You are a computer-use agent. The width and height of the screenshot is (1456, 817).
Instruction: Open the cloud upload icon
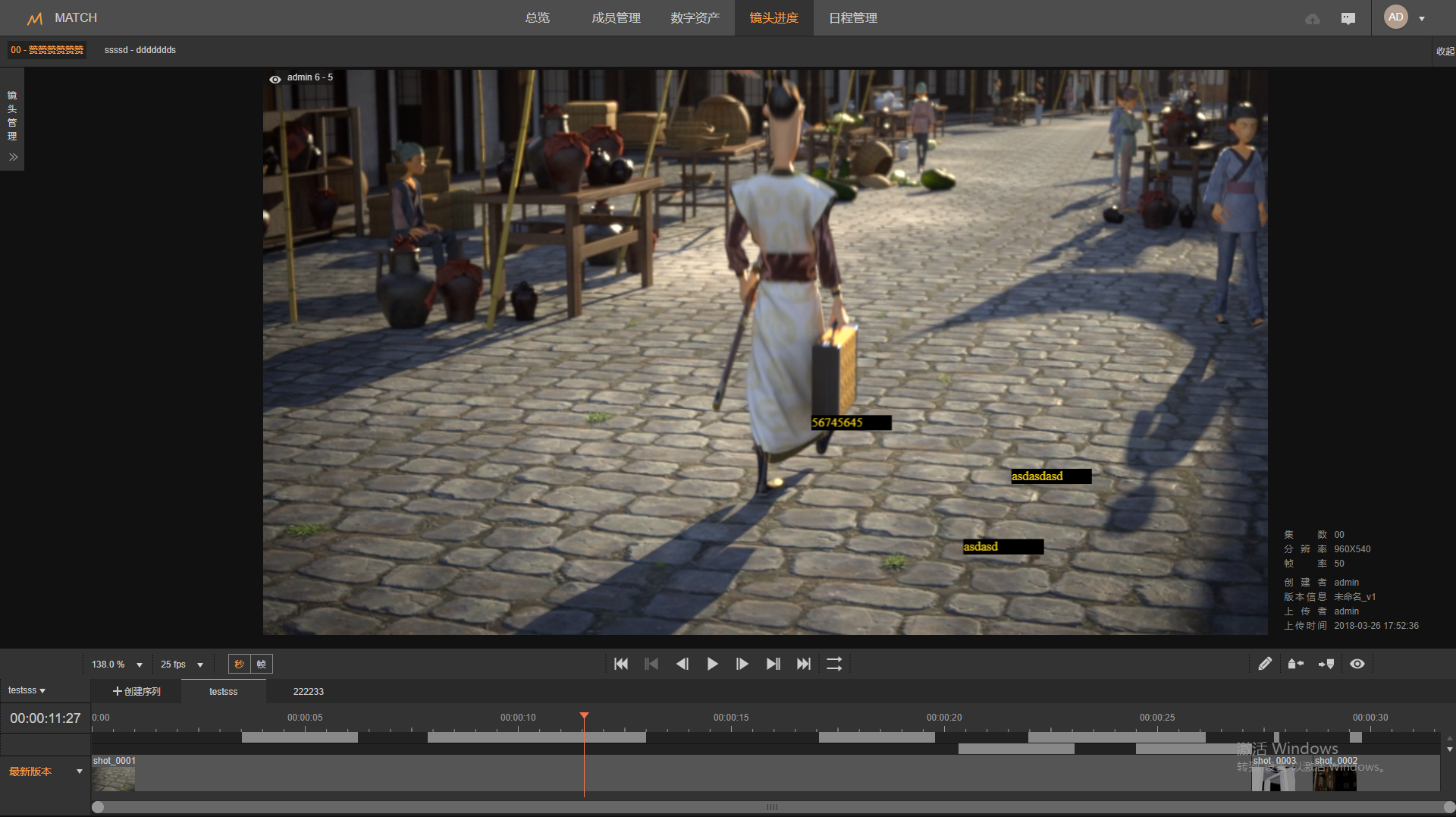[1313, 19]
